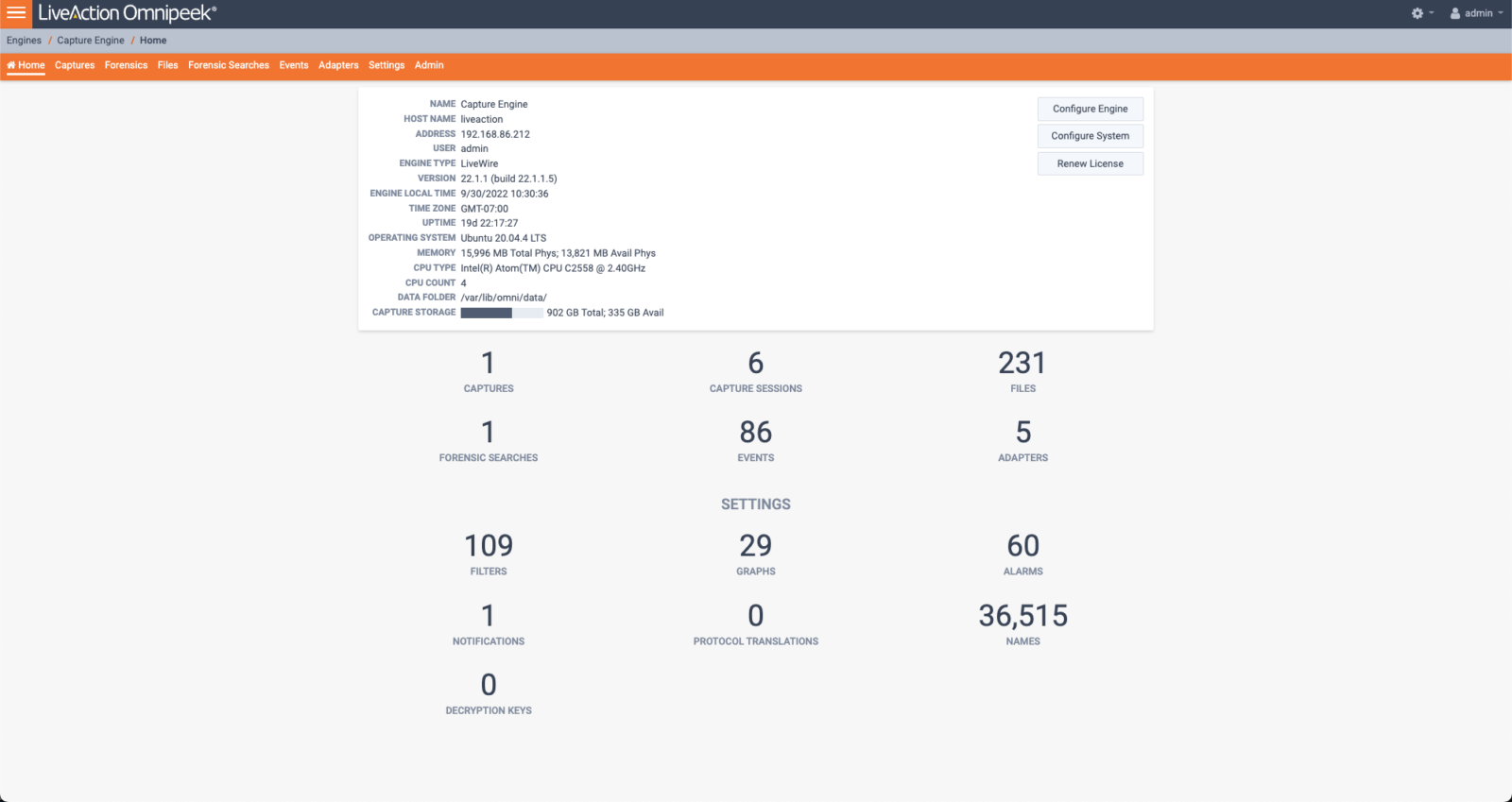1512x802 pixels.
Task: Click the engine type value LiveWire
Action: pyautogui.click(x=479, y=163)
